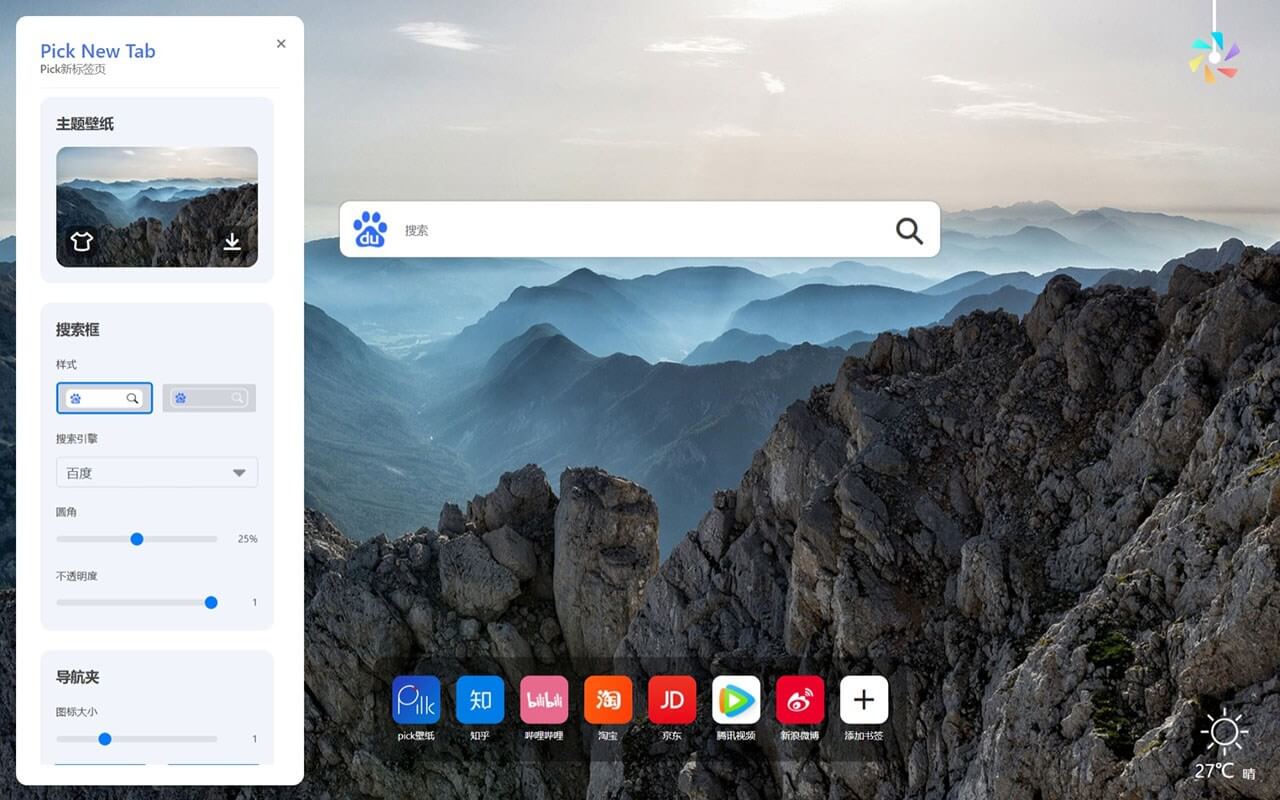Expand the 搜索引擎 百度 dropdown

(x=157, y=473)
